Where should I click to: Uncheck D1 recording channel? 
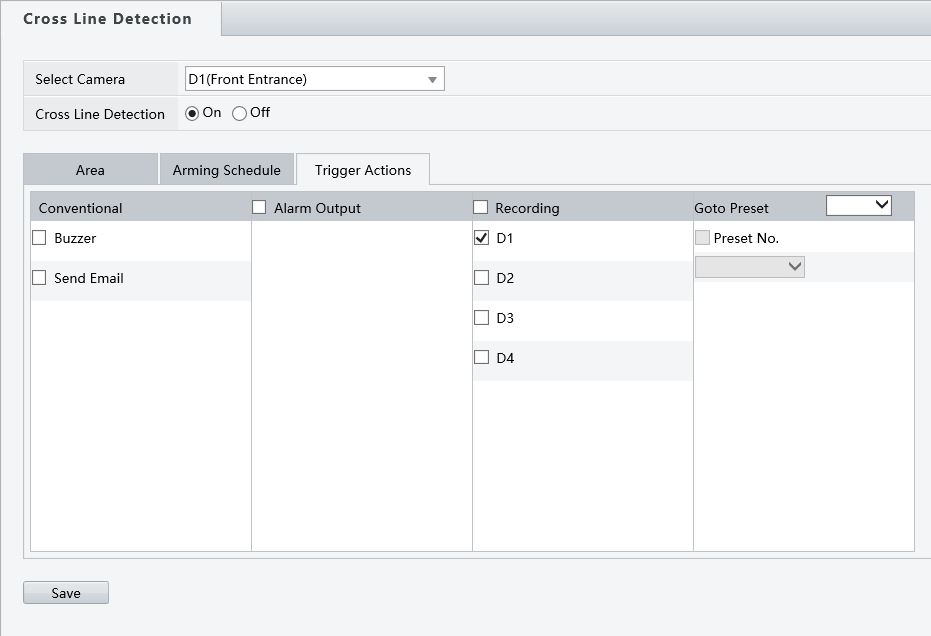tap(482, 238)
